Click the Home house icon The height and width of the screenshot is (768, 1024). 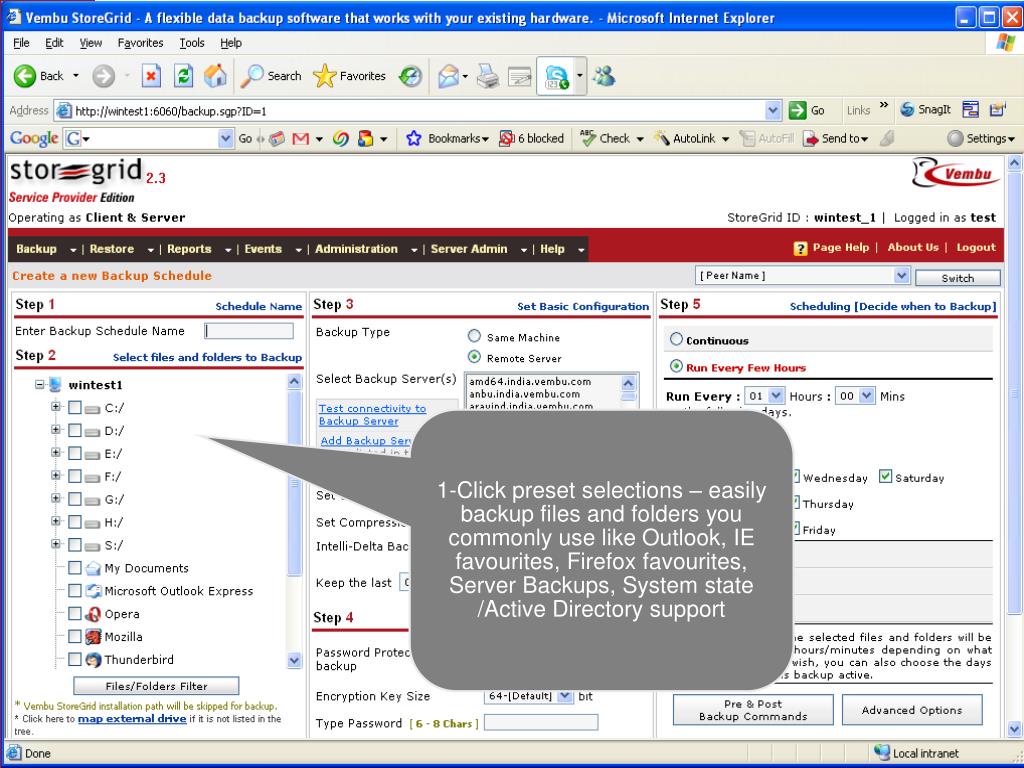(x=215, y=76)
